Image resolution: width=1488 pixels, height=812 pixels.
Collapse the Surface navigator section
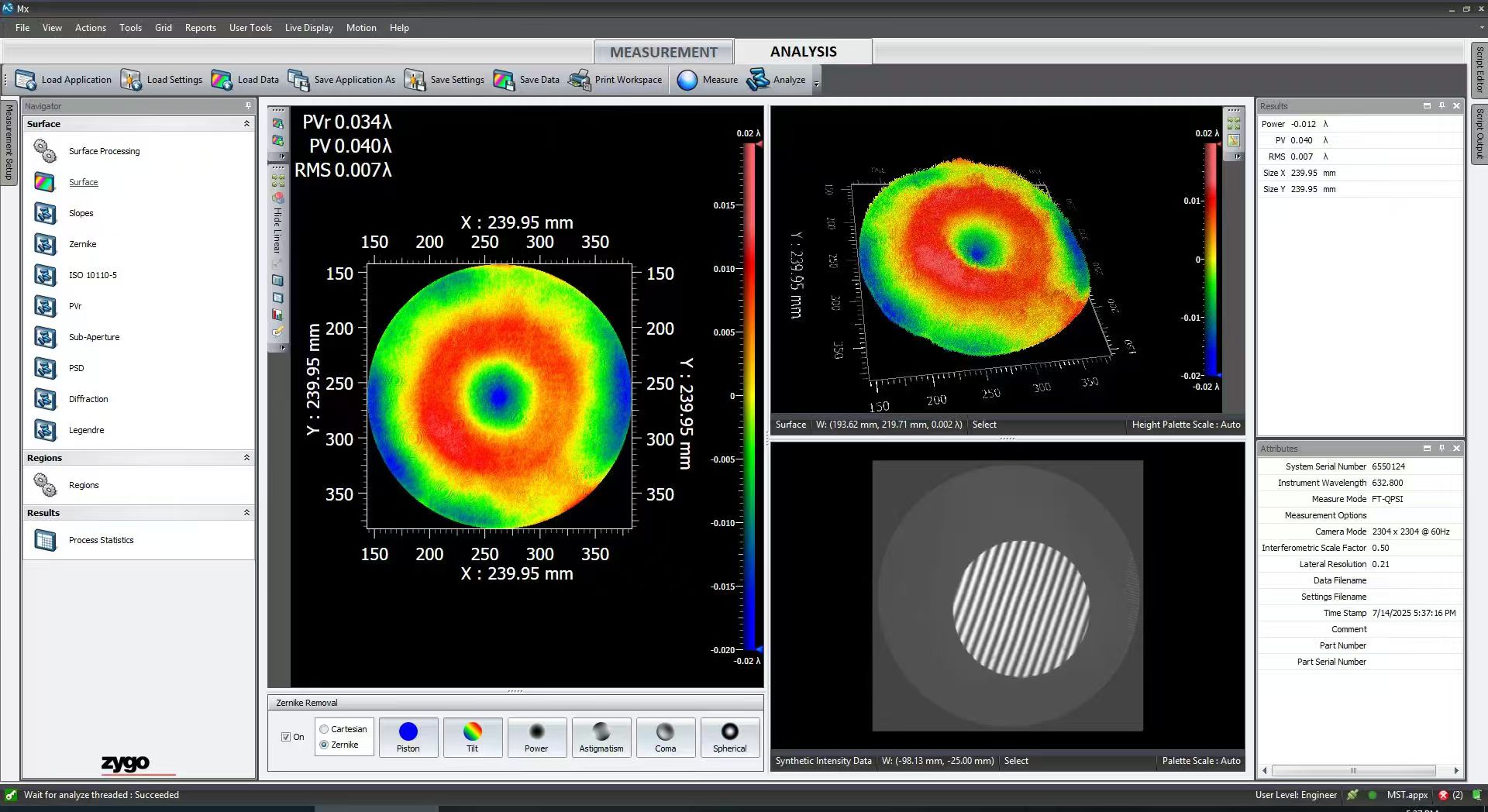point(246,124)
